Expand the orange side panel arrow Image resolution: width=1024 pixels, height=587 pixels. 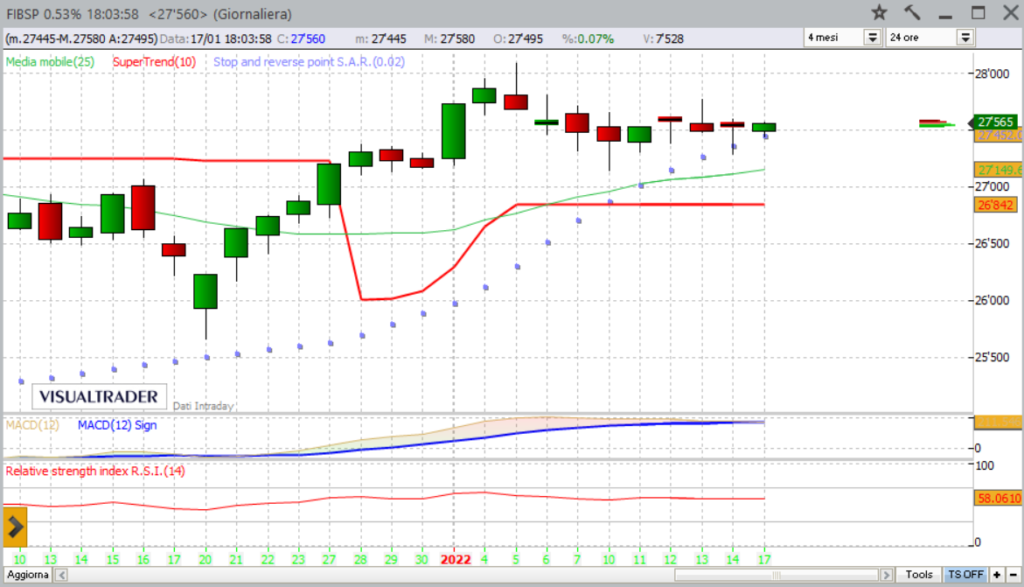[x=15, y=525]
